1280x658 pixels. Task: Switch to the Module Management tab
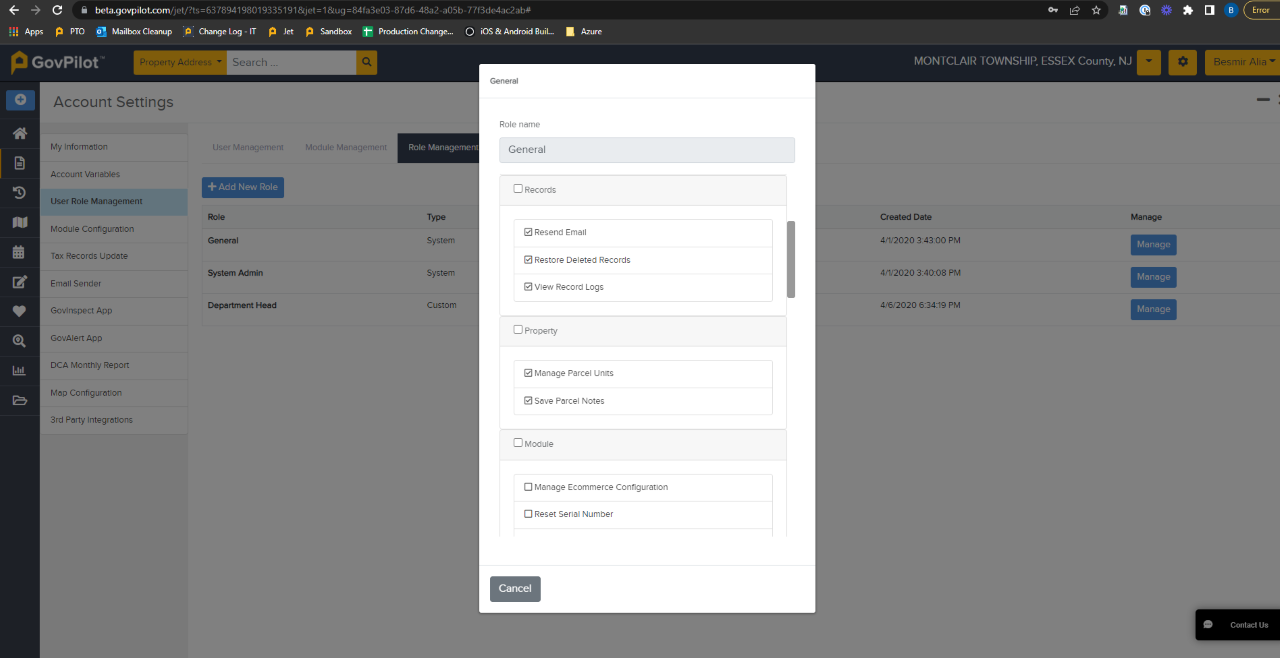(345, 147)
